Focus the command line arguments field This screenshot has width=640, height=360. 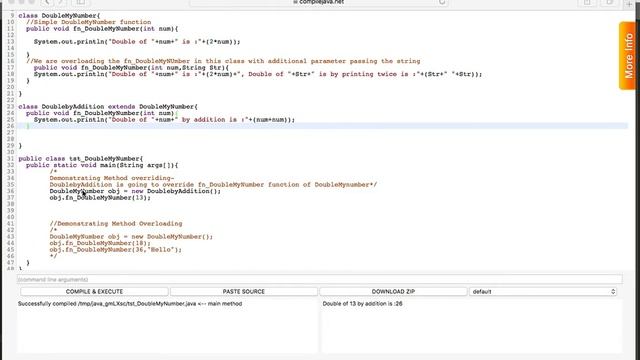320,280
